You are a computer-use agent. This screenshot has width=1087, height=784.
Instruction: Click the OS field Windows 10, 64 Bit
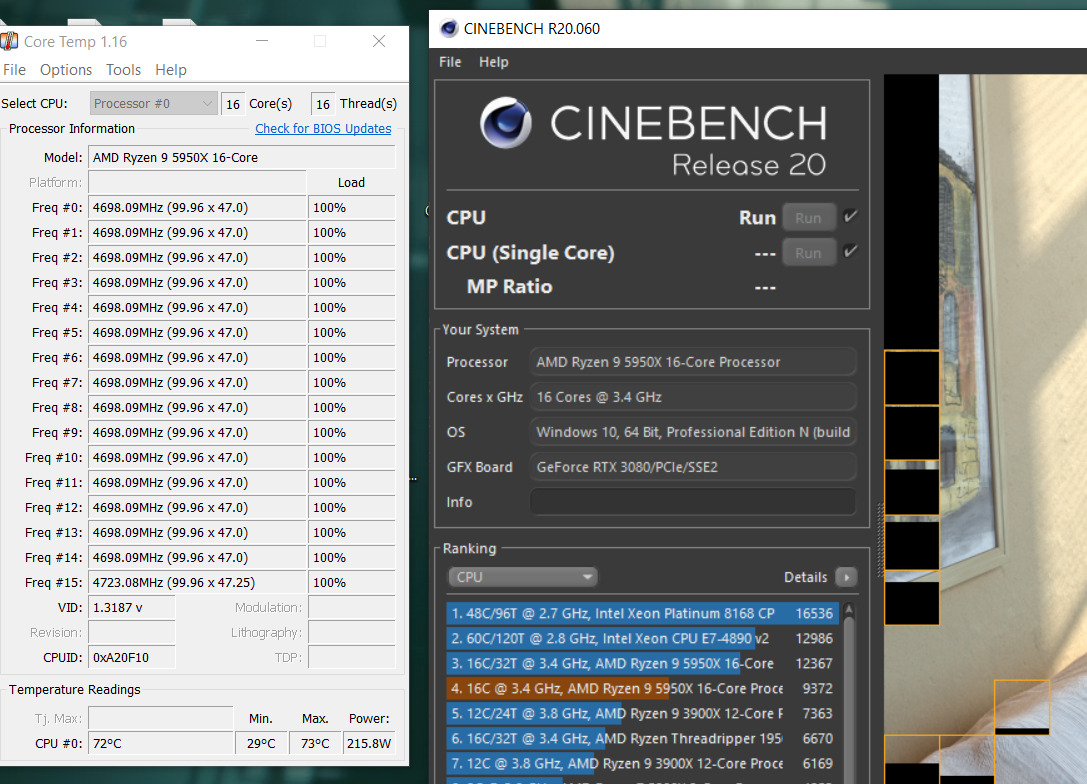pos(693,432)
